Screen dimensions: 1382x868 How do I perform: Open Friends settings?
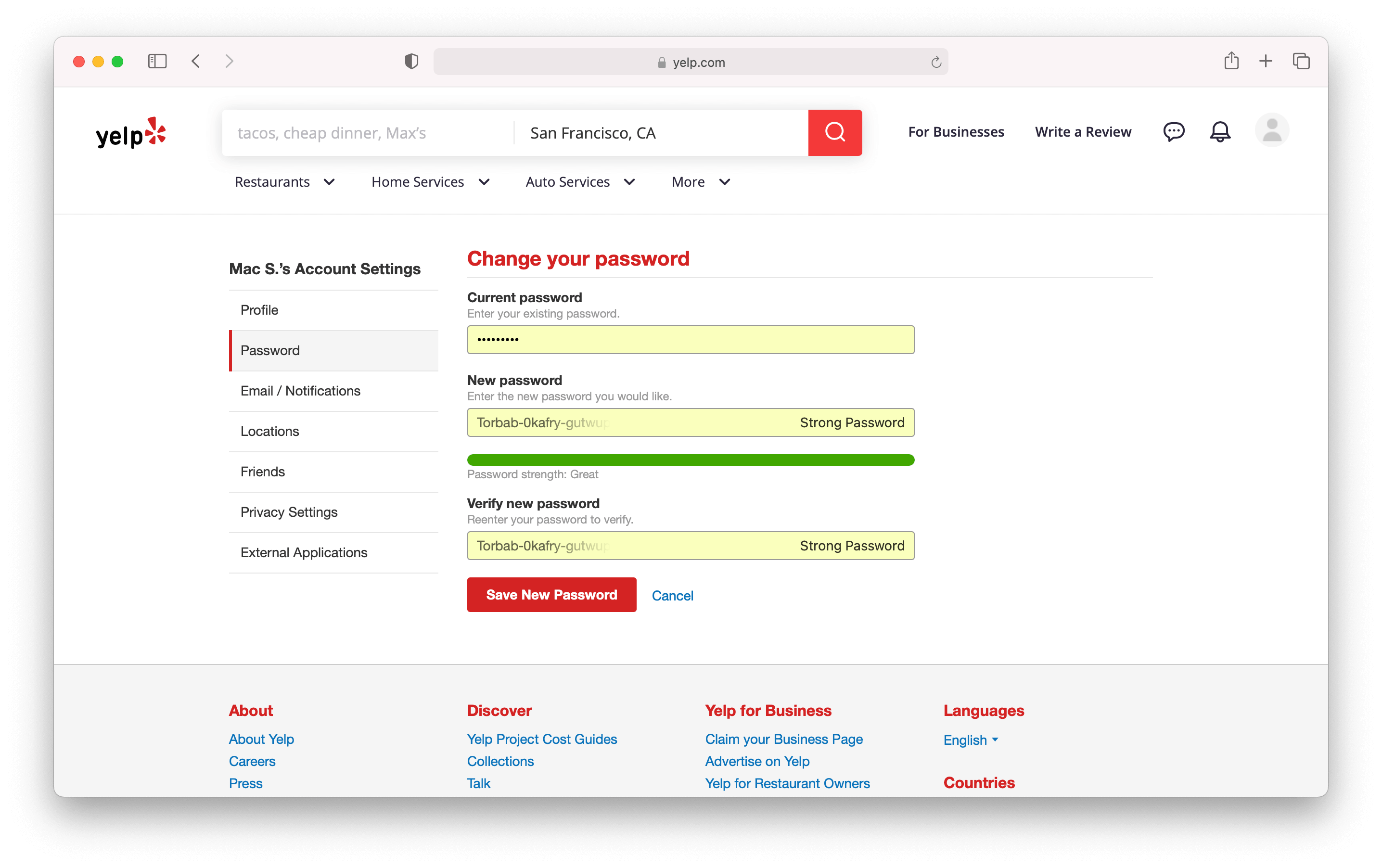click(x=333, y=472)
